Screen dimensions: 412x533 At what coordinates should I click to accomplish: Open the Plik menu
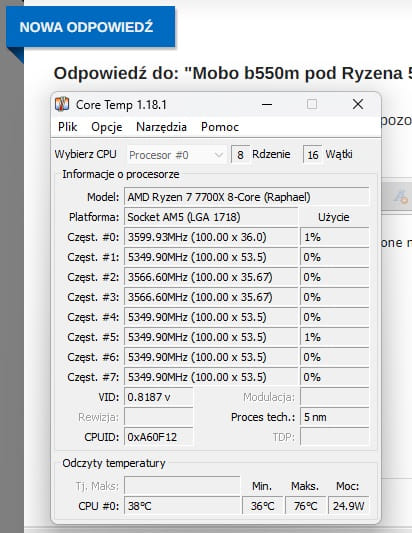(x=67, y=127)
